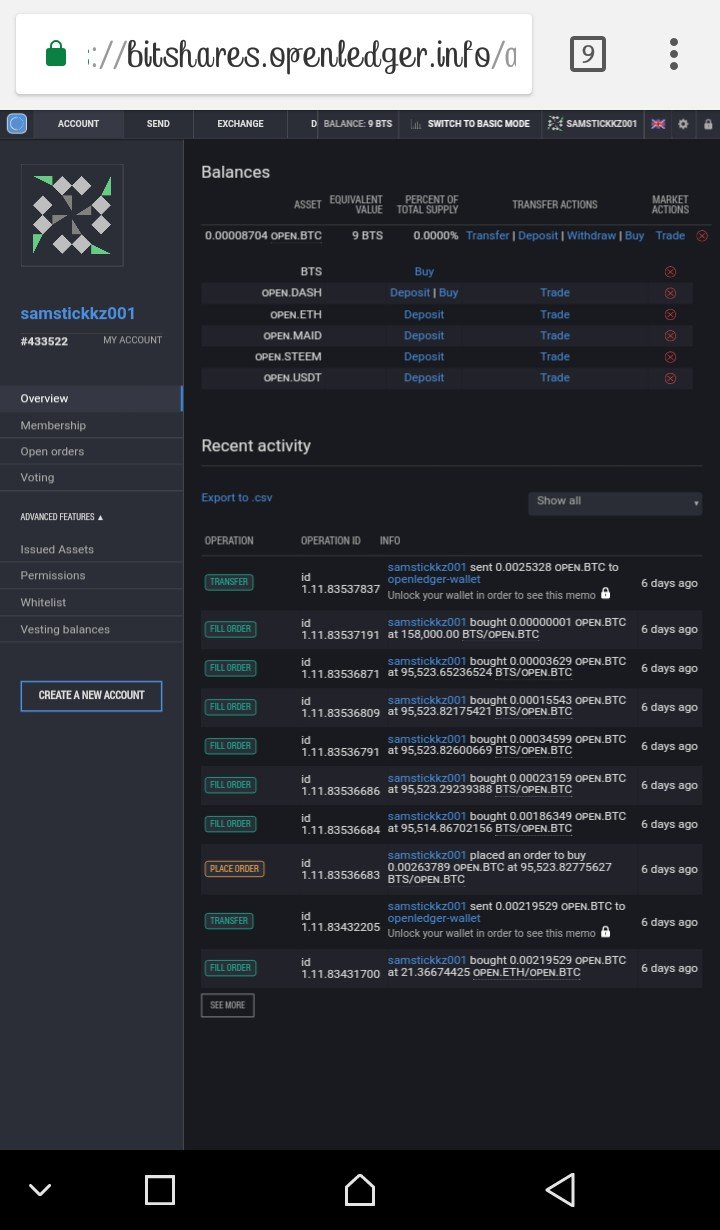Select Membership in sidebar
Viewport: 720px width, 1230px height.
click(91, 425)
